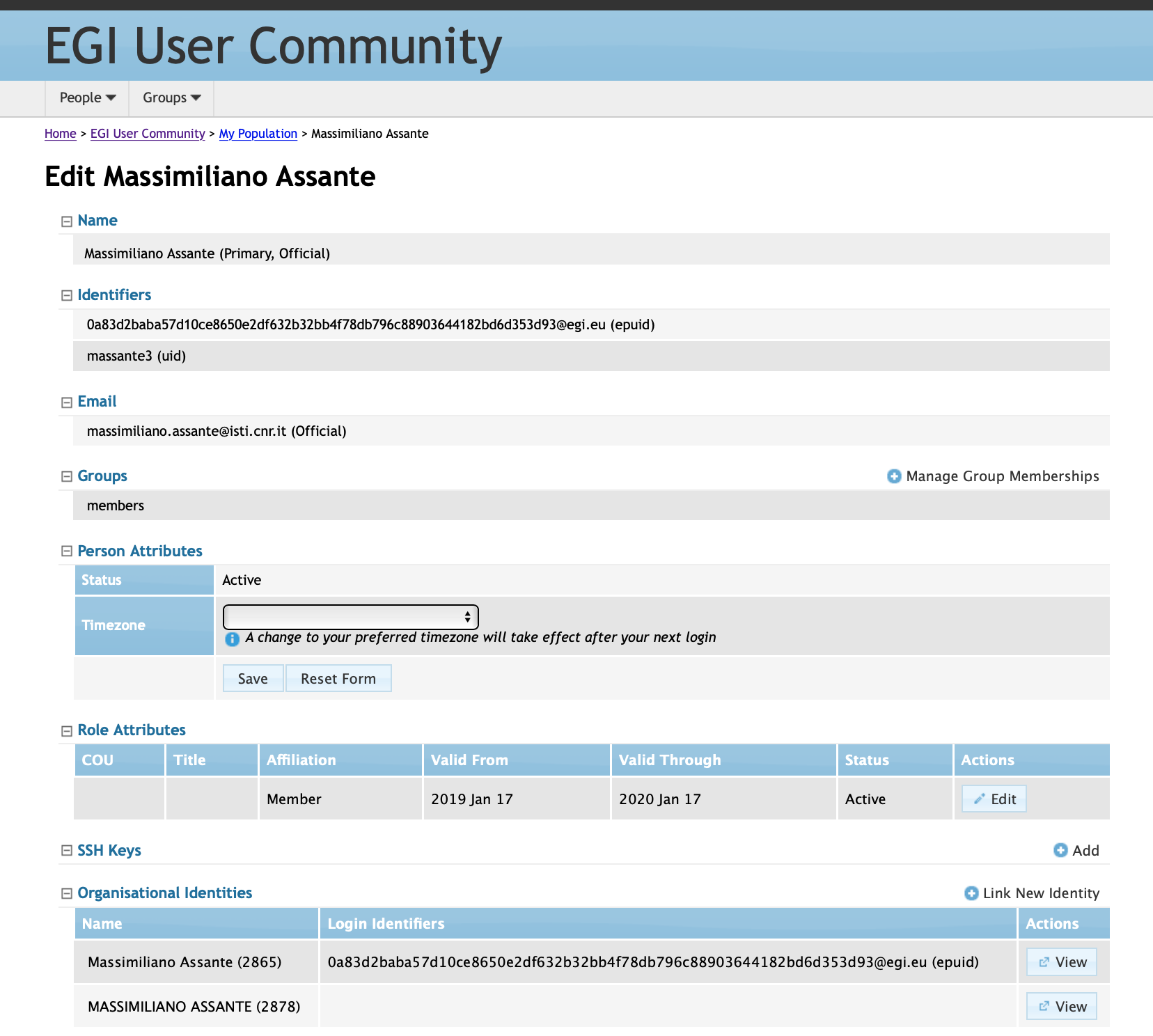The image size is (1153, 1036).
Task: Click the epuid login identifier cell for identity 2865
Action: (668, 962)
